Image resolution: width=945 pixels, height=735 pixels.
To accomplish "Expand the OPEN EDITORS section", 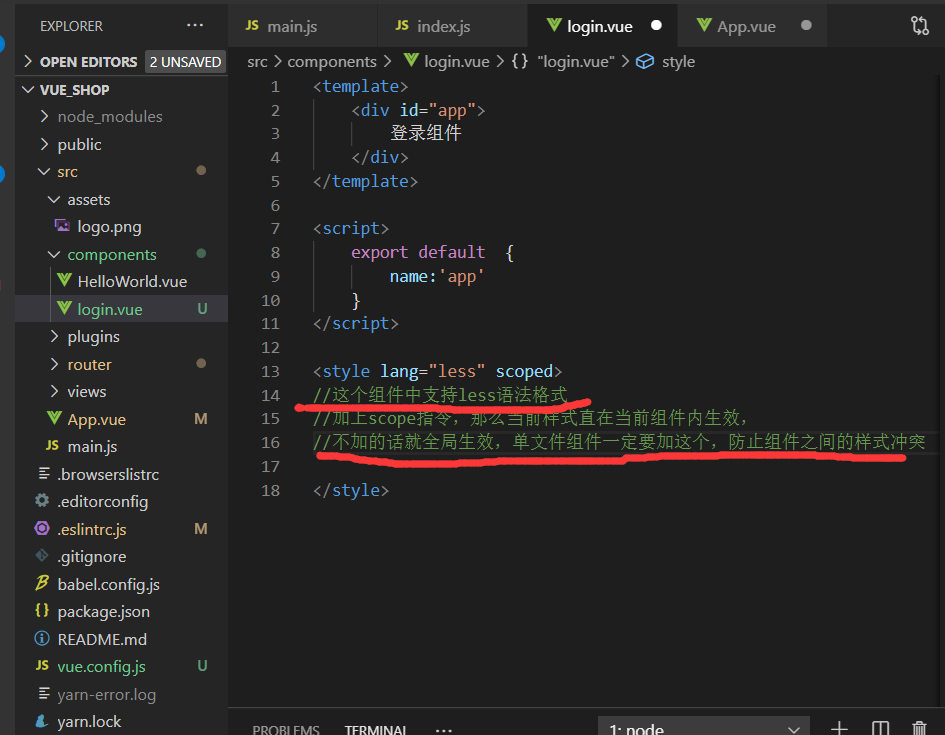I will point(28,61).
